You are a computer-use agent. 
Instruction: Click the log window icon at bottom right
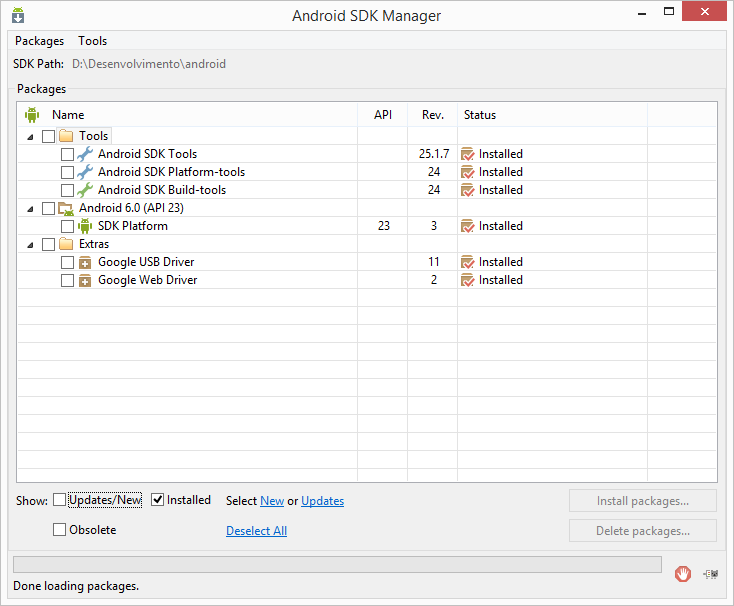click(x=710, y=574)
